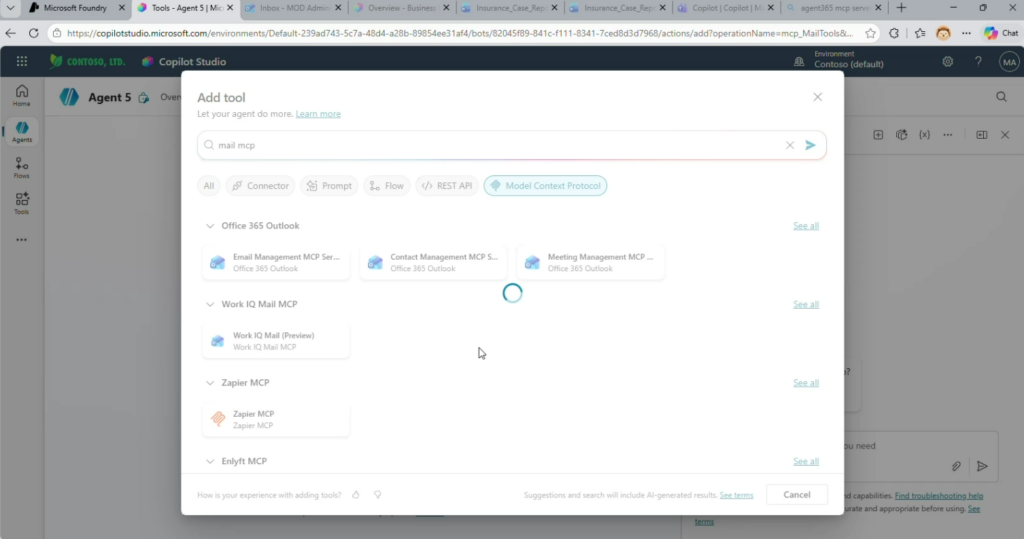Open Agents in left sidebar
Screen dimensions: 1024x539
[x=21, y=132]
